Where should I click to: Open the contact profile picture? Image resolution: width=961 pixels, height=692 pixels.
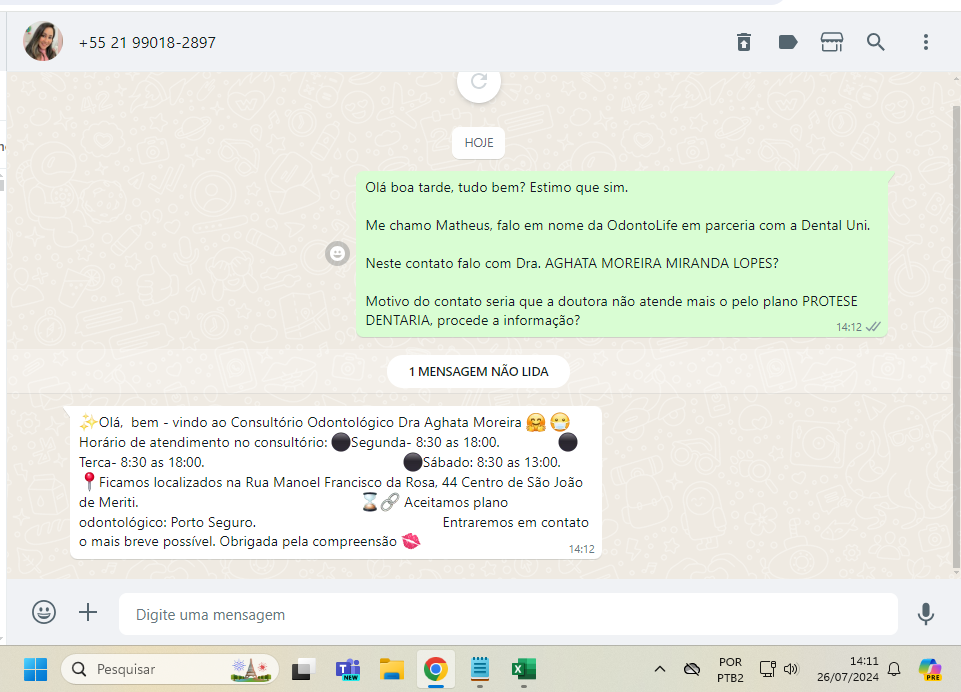point(43,42)
